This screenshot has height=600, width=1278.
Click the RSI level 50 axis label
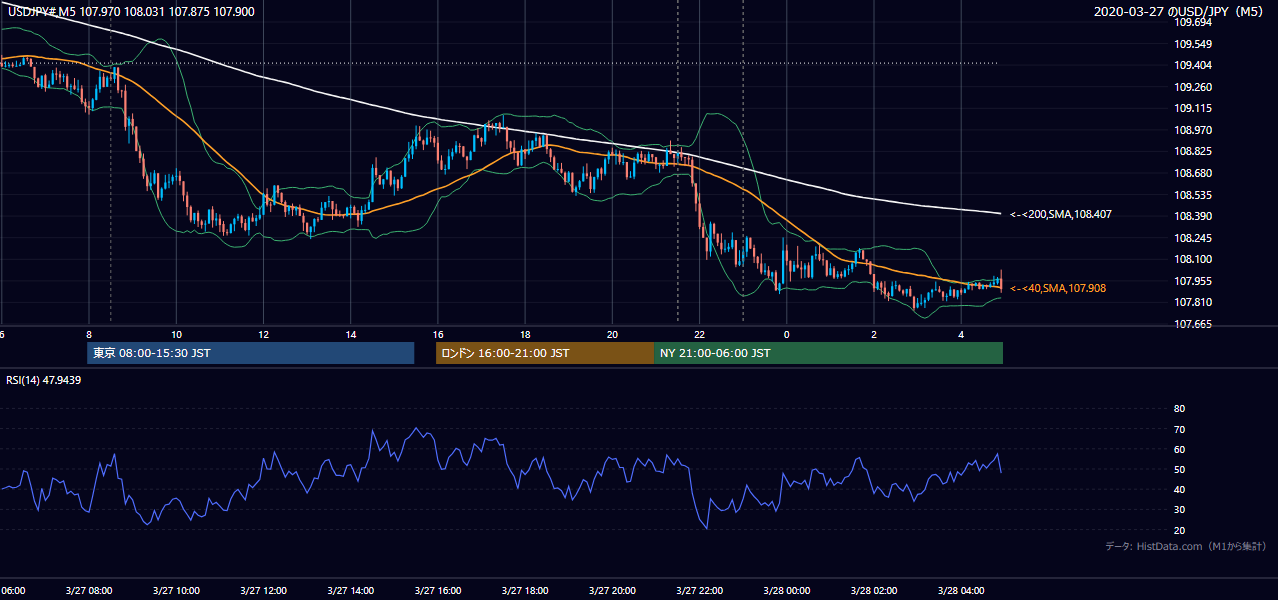point(1179,469)
